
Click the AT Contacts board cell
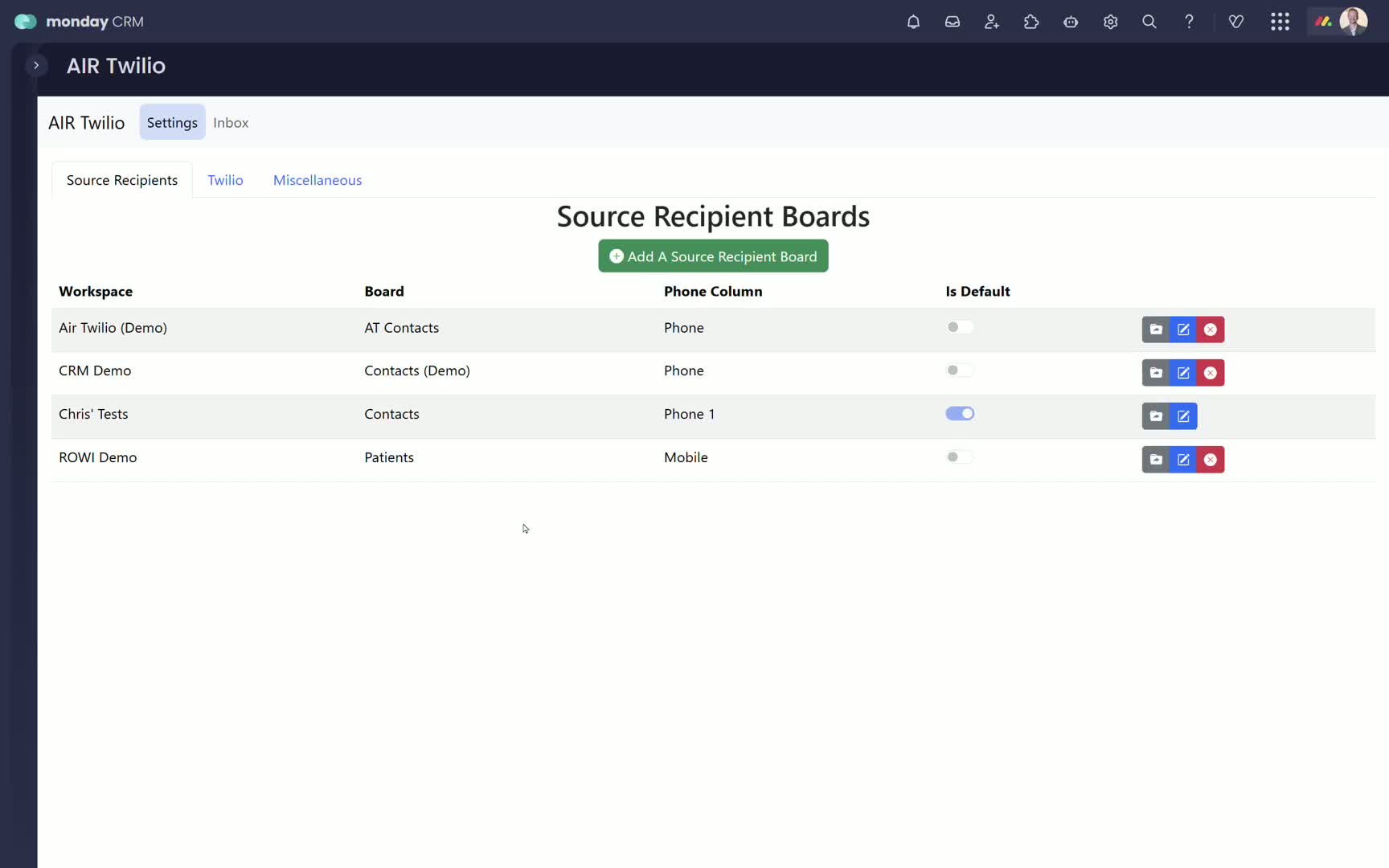pyautogui.click(x=402, y=328)
